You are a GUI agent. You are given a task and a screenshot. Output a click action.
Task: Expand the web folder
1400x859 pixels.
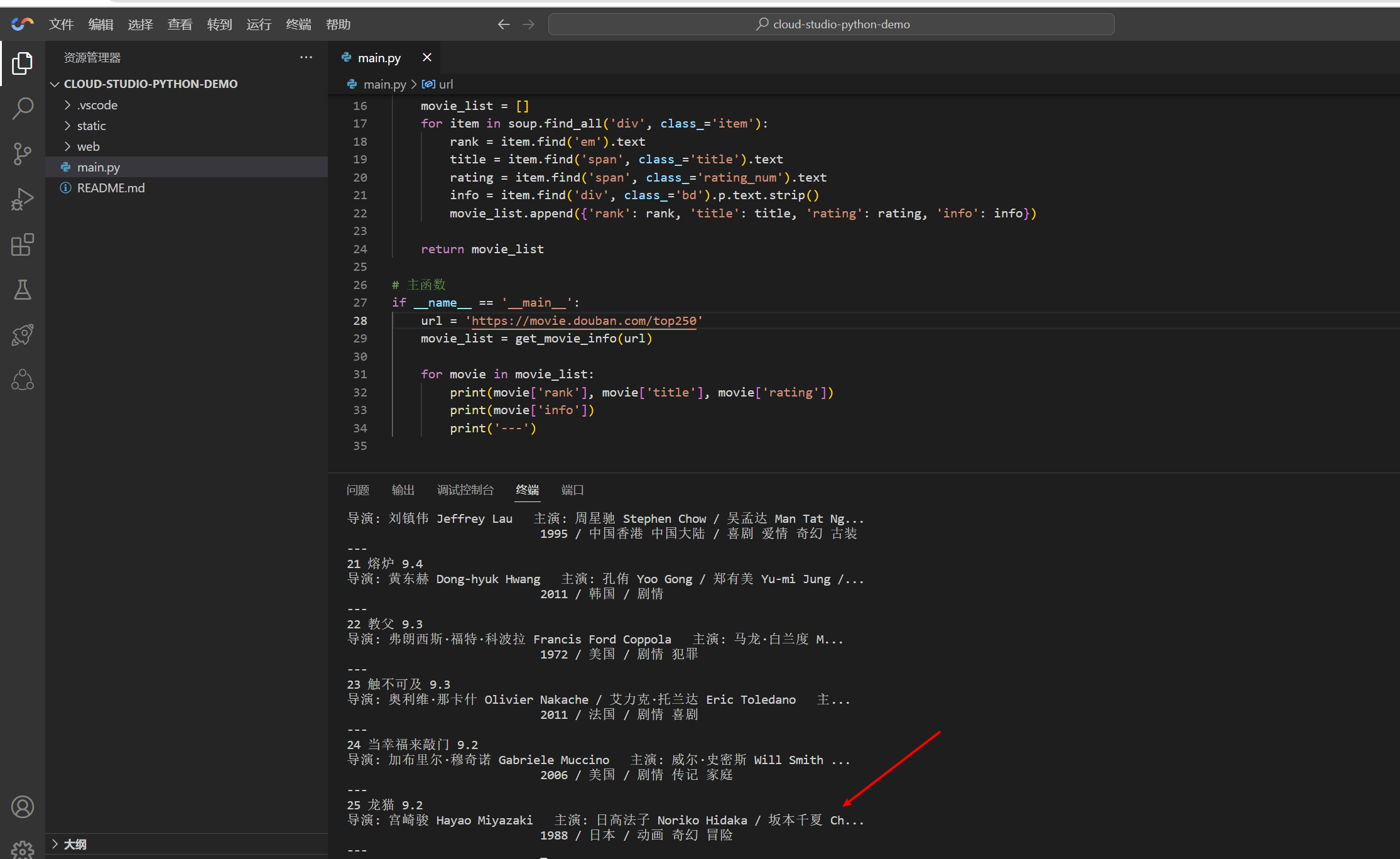pos(88,146)
